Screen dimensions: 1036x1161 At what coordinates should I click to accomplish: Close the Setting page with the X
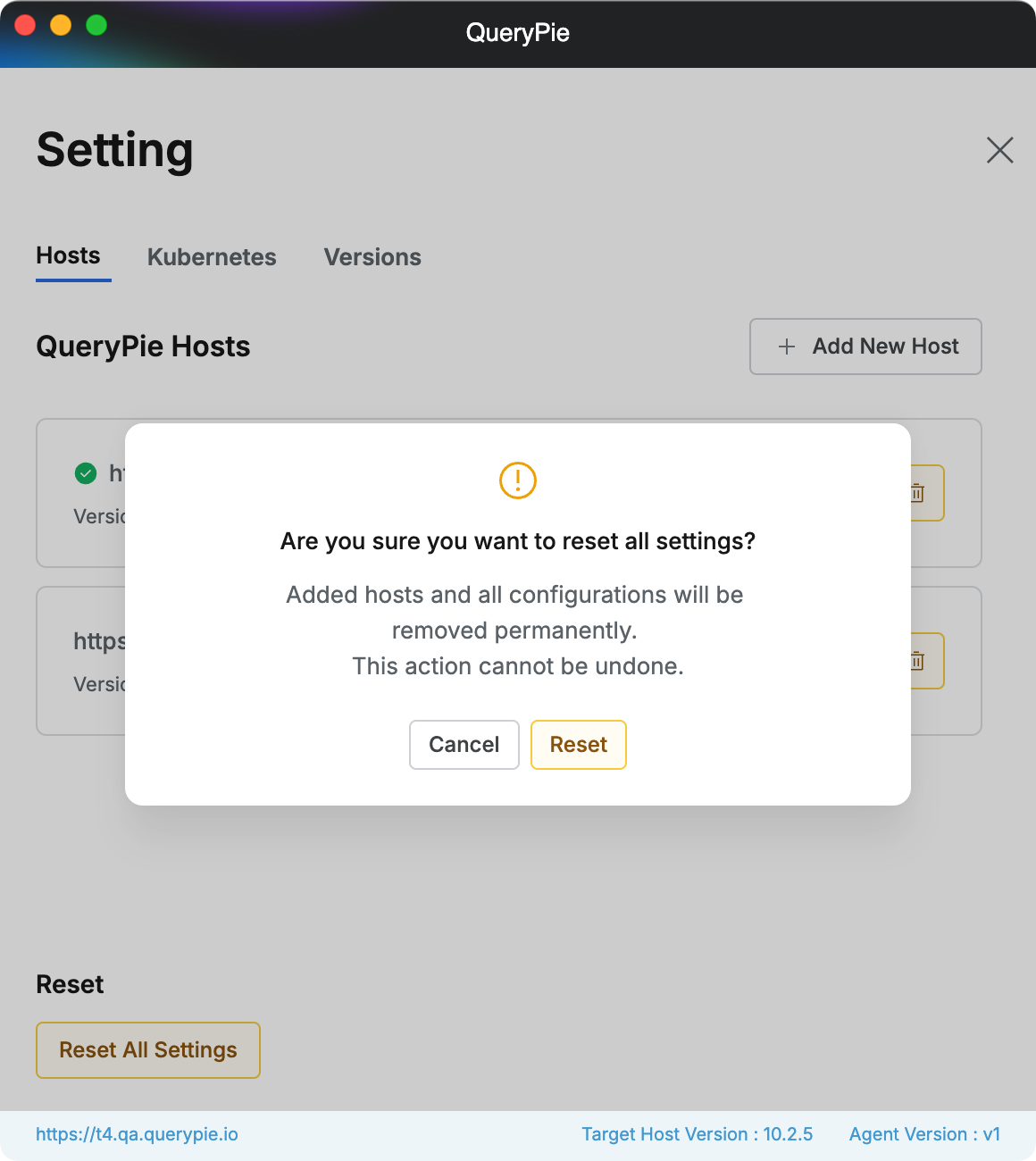pyautogui.click(x=999, y=150)
